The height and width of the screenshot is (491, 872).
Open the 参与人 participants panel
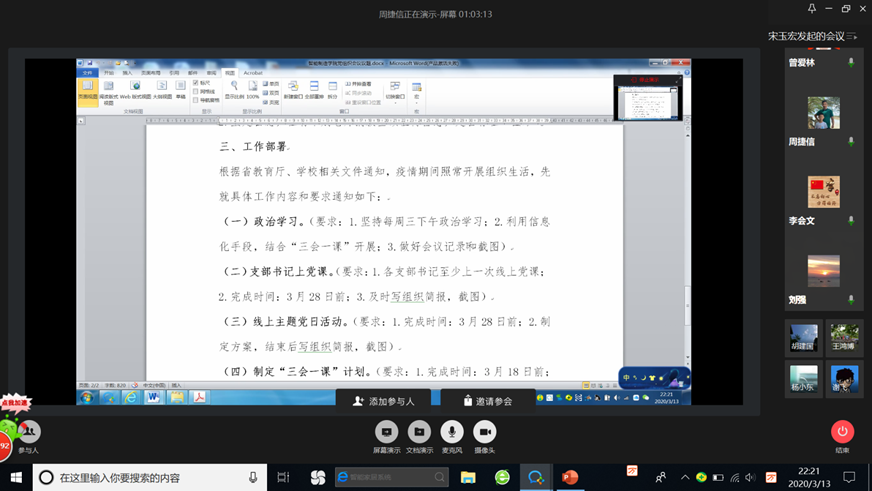tap(28, 432)
